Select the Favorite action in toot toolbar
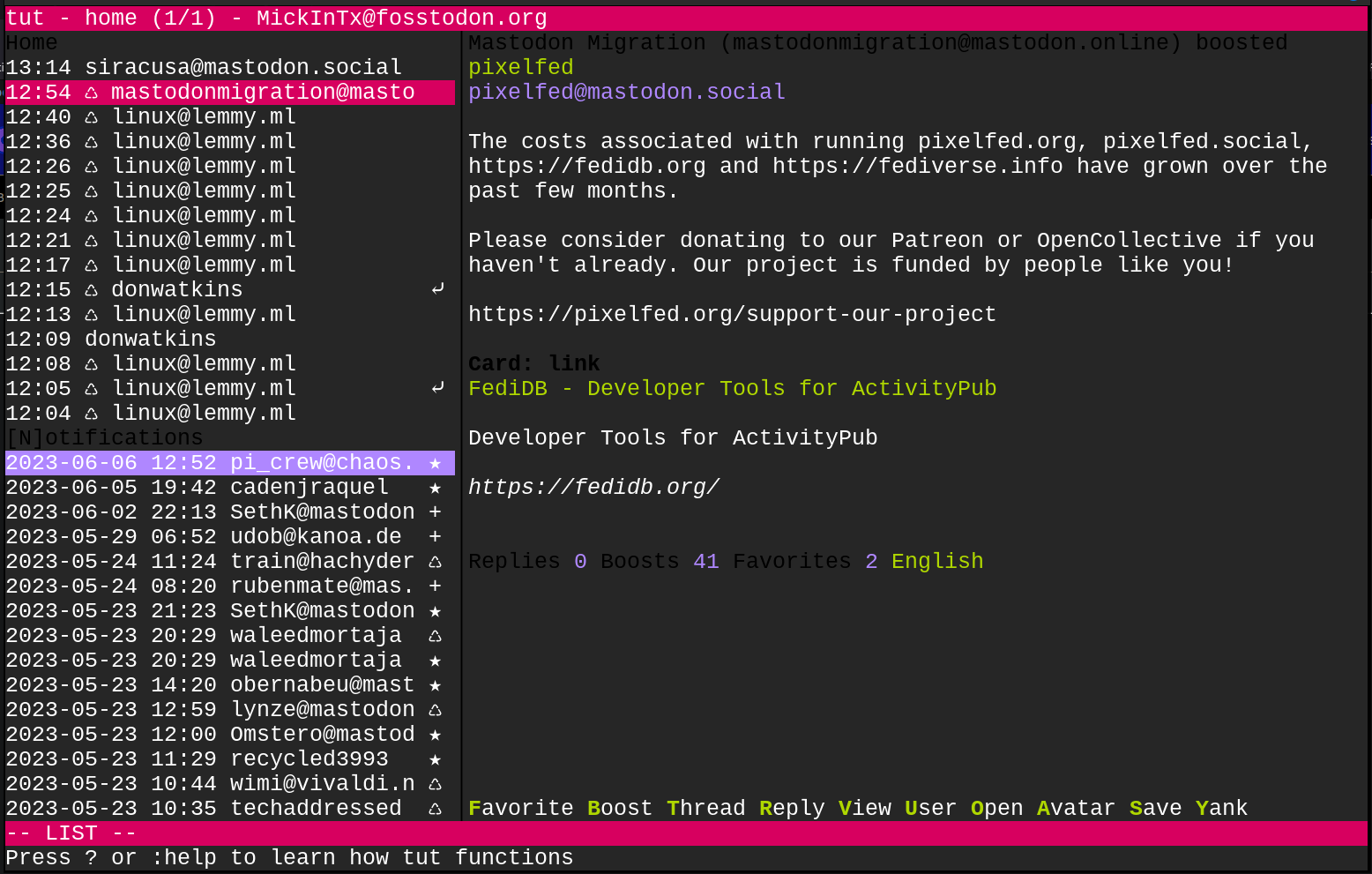Screen dimensions: 1372x874 [521, 809]
